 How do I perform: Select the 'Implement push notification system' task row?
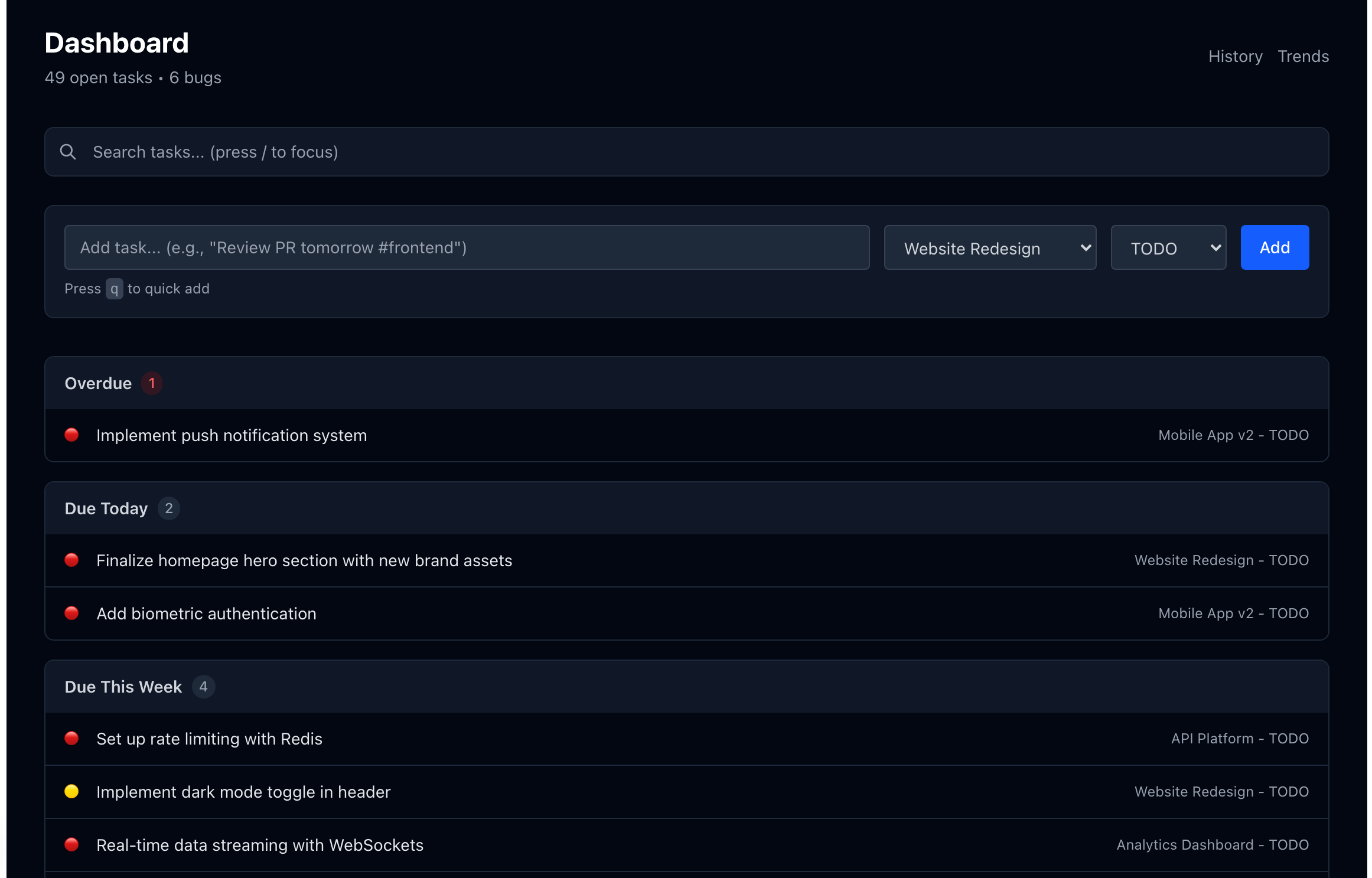[232, 435]
